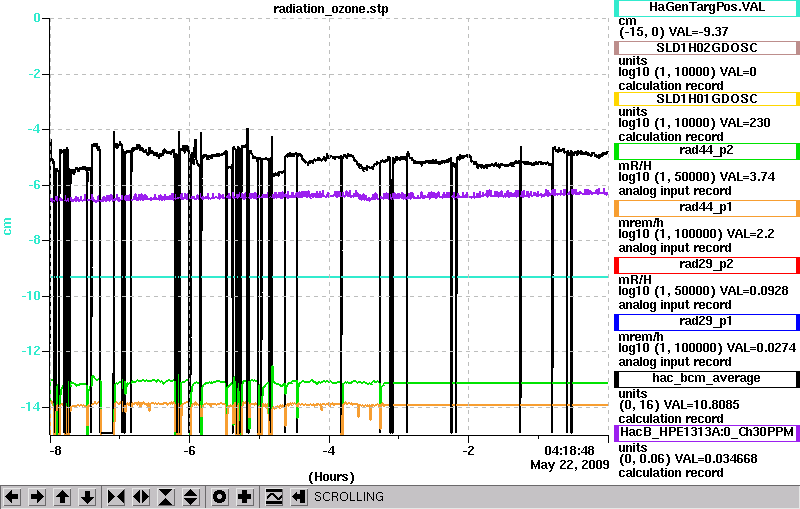Click the cm y-axis unit label
The height and width of the screenshot is (509, 800).
[x=7, y=226]
